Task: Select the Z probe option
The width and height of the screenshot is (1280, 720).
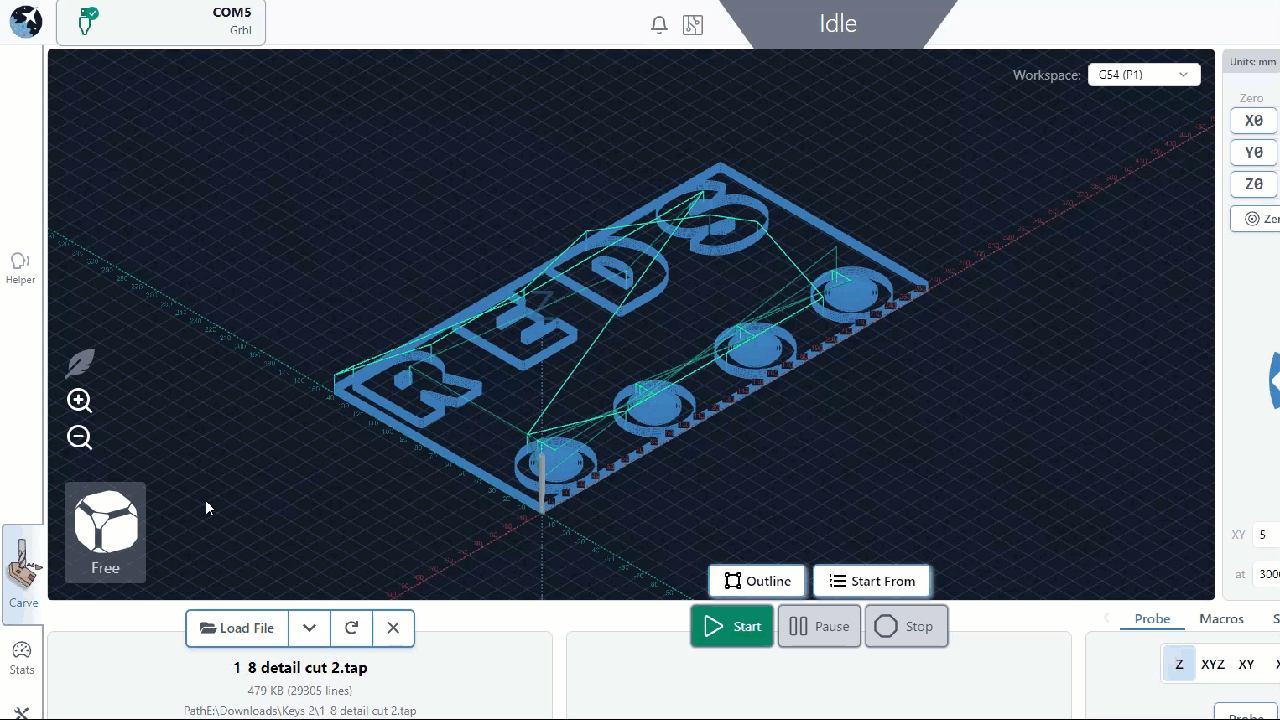Action: (x=1179, y=664)
